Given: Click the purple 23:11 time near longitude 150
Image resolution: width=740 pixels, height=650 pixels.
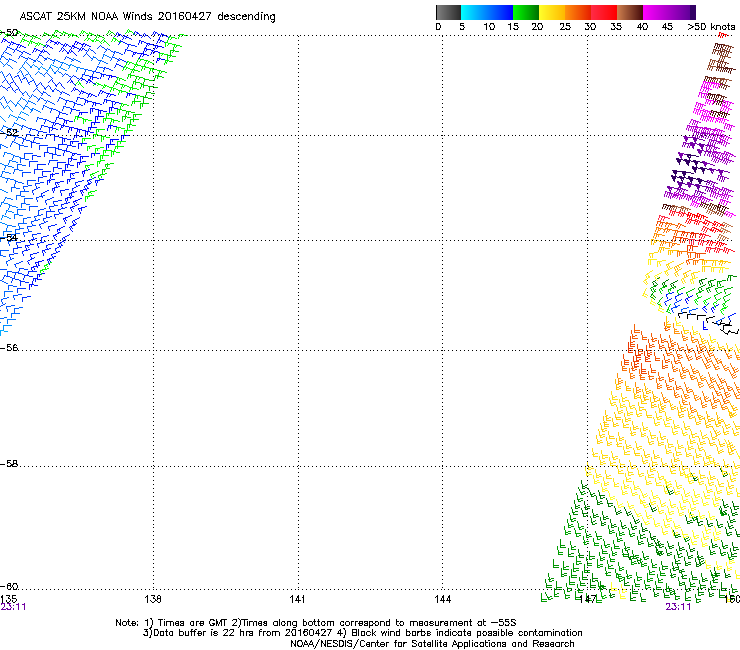Looking at the screenshot, I should pos(678,607).
